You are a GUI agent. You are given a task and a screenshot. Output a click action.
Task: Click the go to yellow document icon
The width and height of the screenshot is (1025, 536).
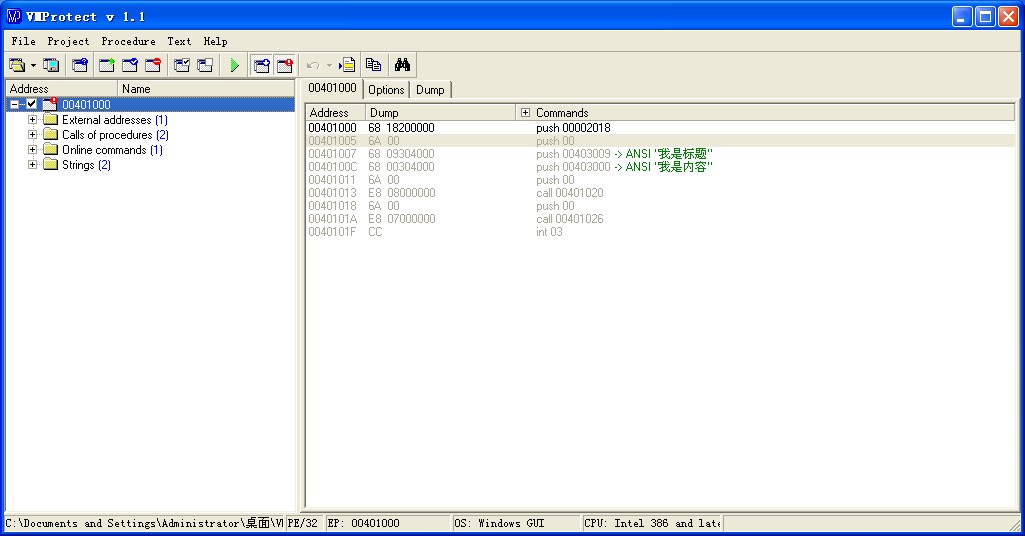[x=347, y=65]
